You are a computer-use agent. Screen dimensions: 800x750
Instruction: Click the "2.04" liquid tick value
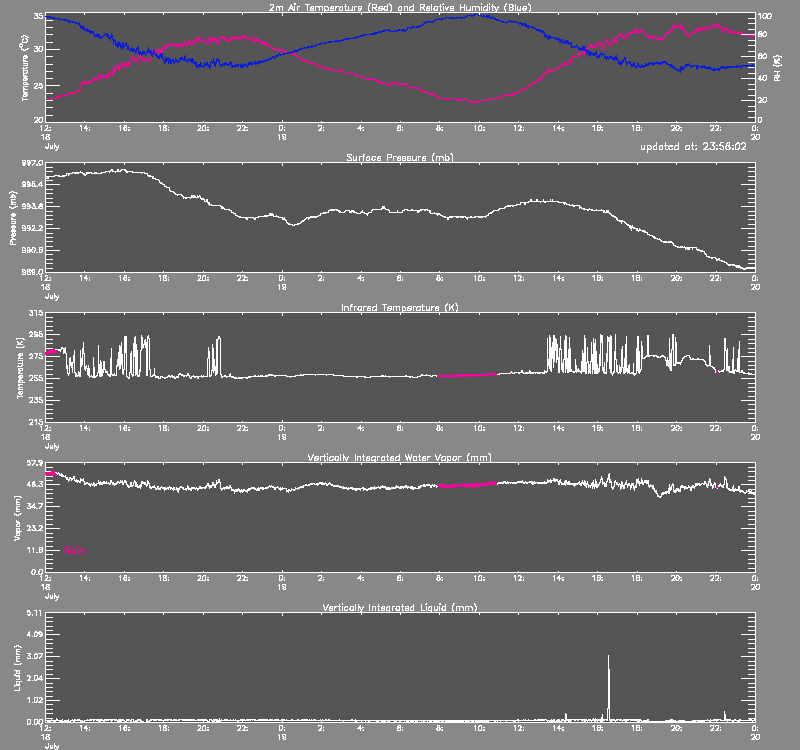point(35,678)
